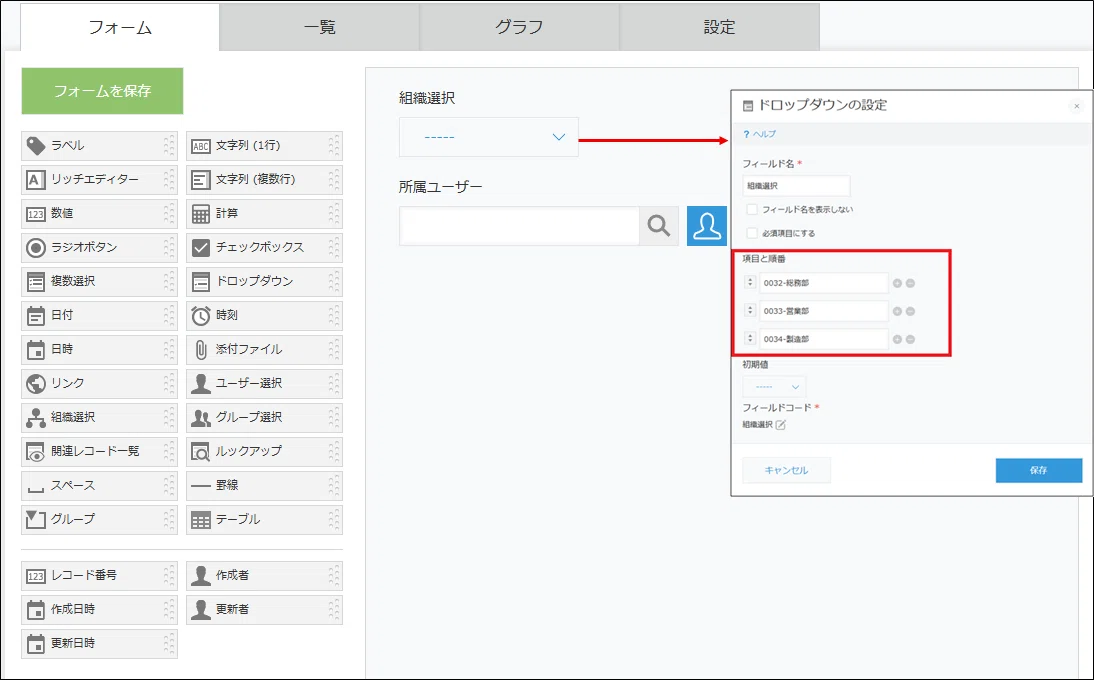
Task: Edit field code pencil icon
Action: (x=781, y=425)
